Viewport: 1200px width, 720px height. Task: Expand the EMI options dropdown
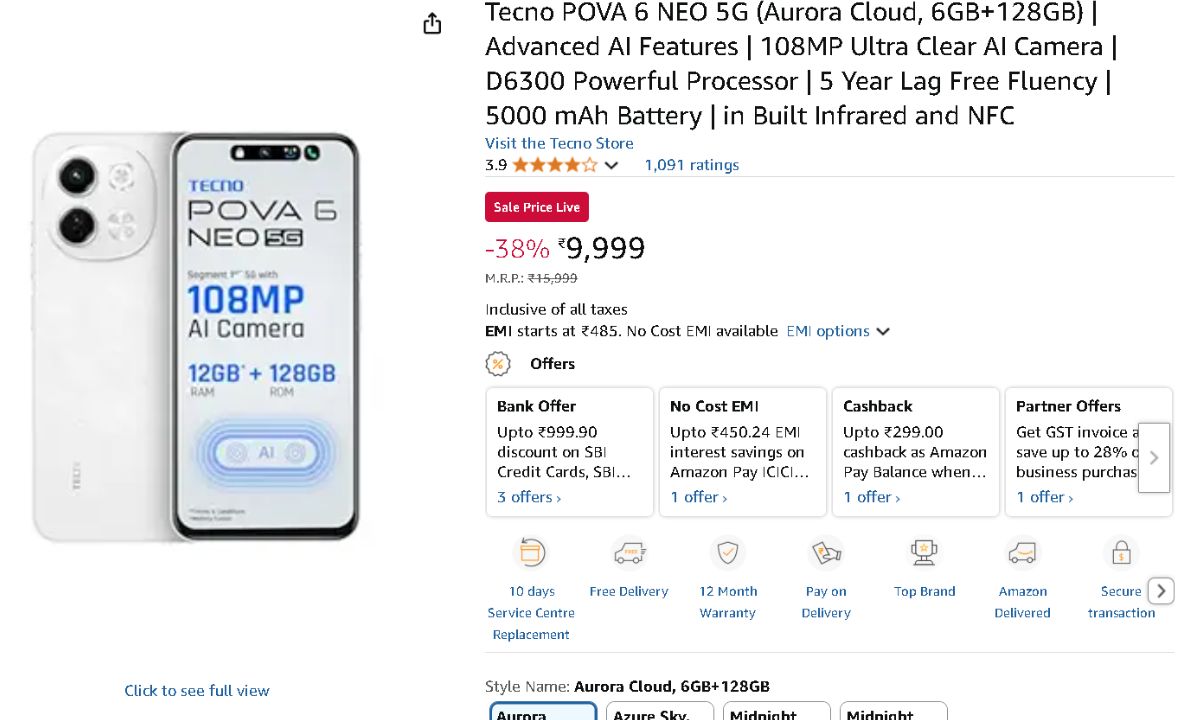pyautogui.click(x=838, y=331)
